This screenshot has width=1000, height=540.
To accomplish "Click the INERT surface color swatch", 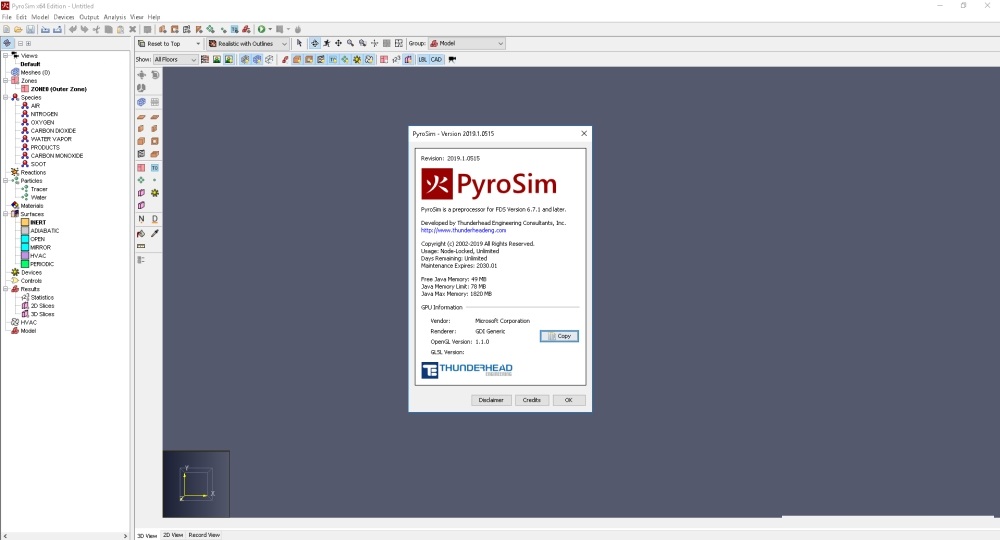I will 25,222.
